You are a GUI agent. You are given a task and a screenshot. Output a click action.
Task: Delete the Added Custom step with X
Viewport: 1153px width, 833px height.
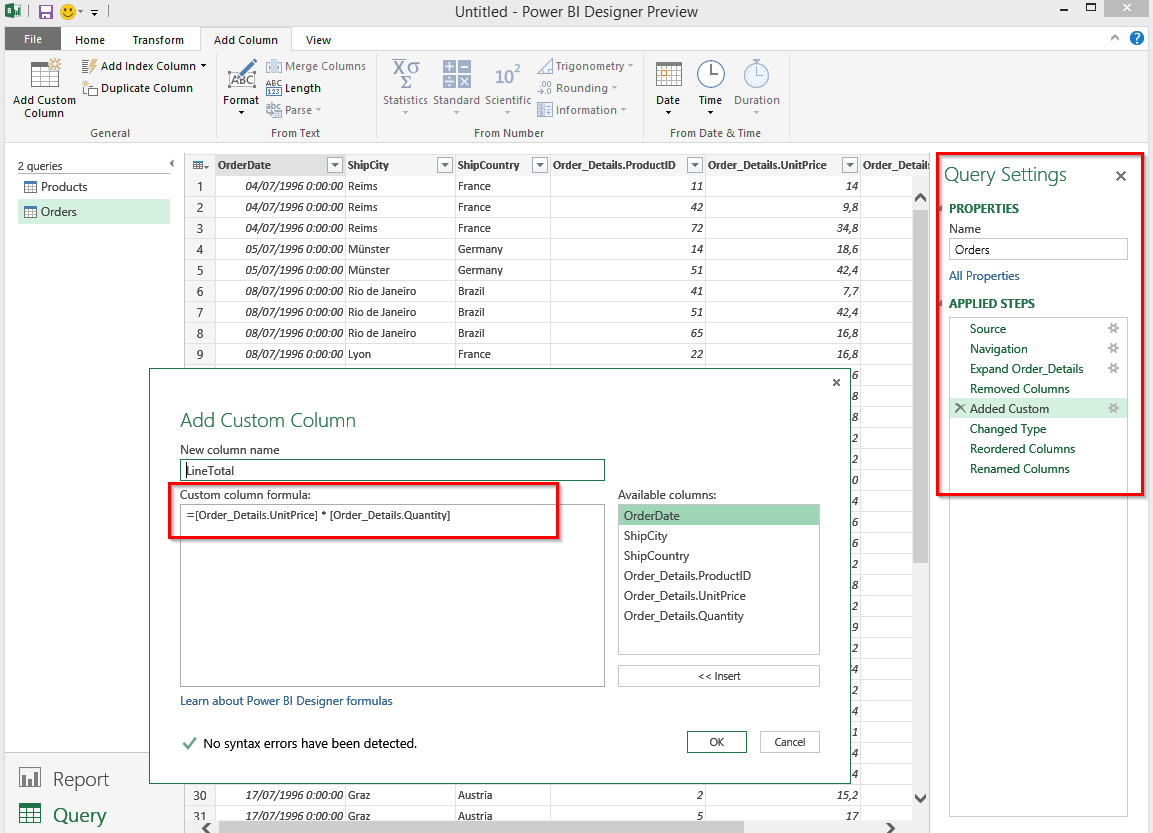[x=960, y=408]
